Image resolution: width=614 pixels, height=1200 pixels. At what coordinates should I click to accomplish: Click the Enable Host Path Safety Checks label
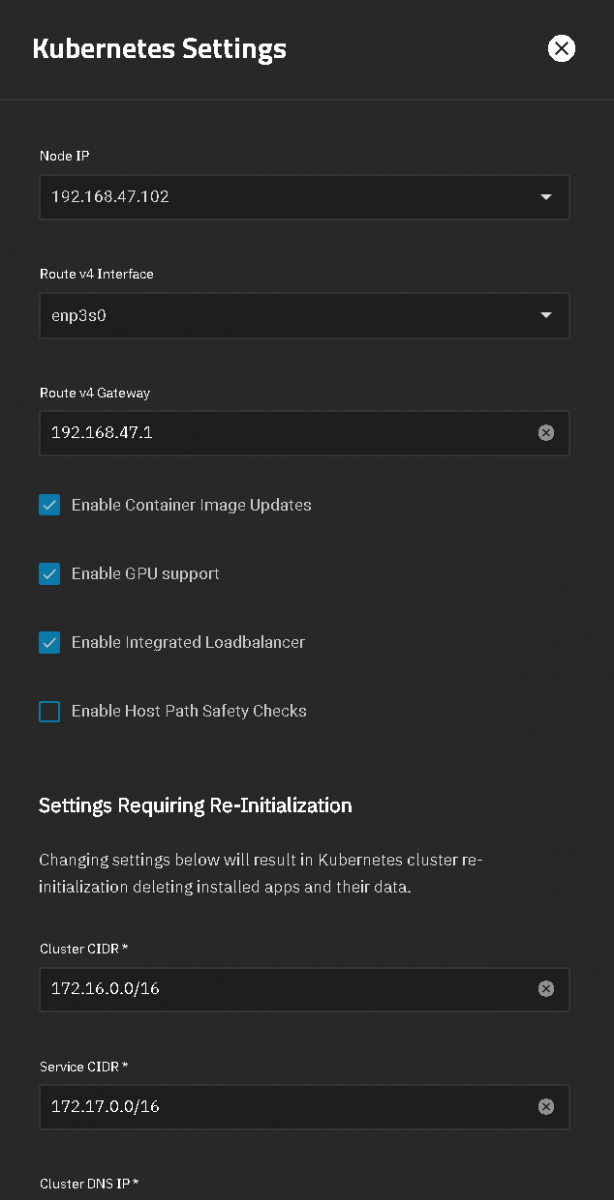[x=189, y=712]
